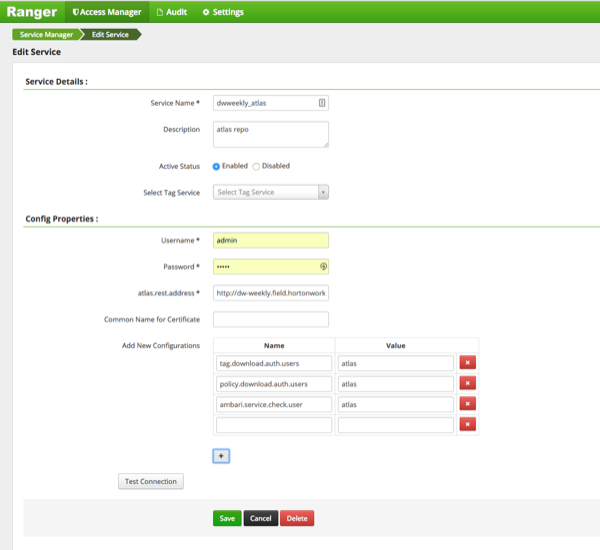
Task: Click the Common Name for Certificate field
Action: (x=271, y=320)
